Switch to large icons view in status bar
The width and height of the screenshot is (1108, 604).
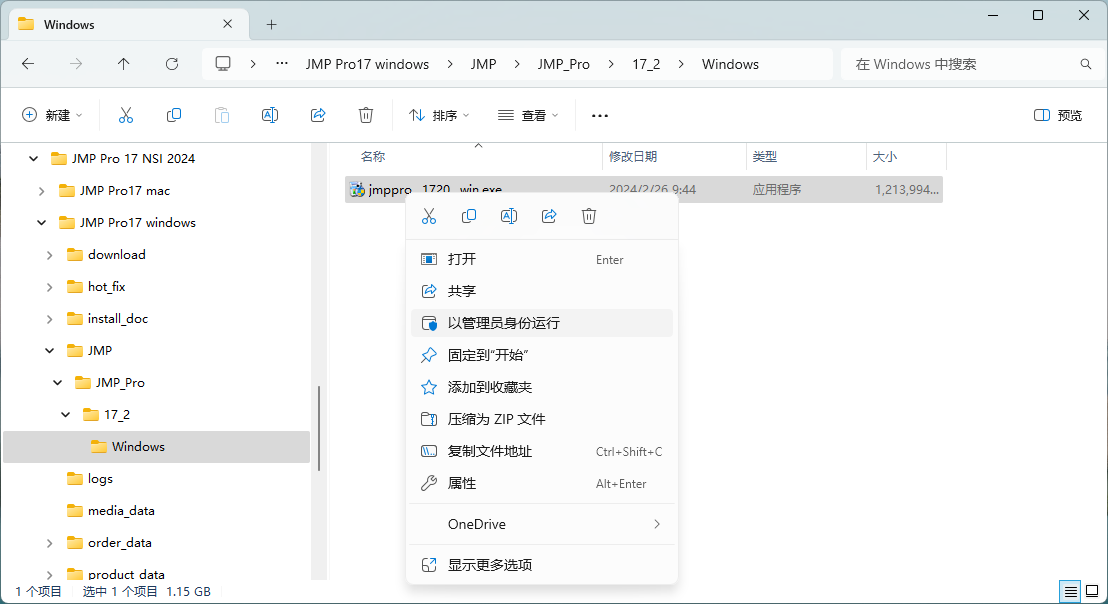[1092, 591]
